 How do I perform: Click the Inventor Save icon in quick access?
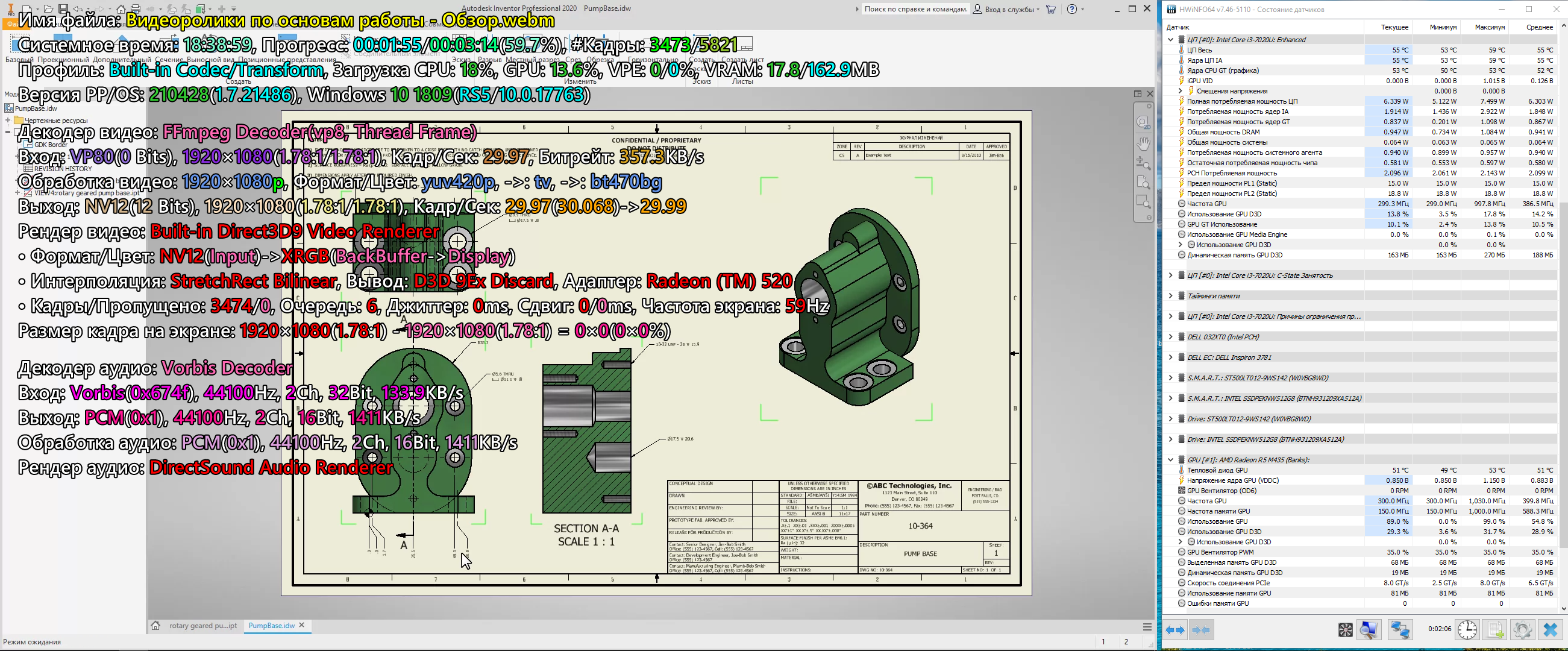click(x=63, y=9)
